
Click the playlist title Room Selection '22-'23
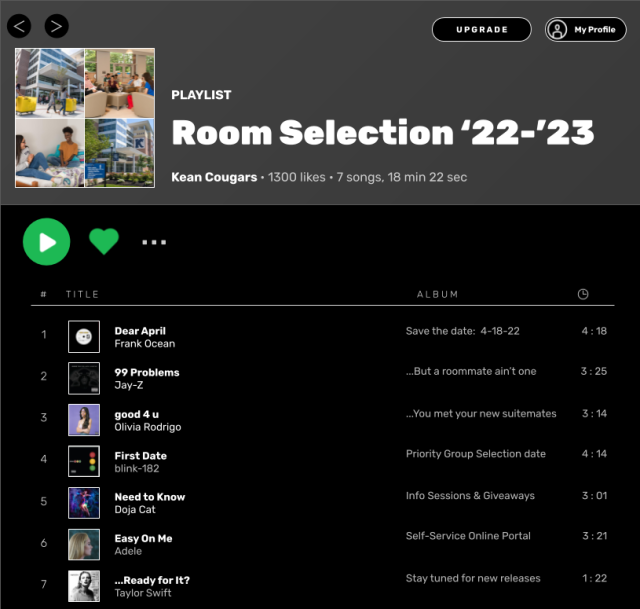(382, 132)
